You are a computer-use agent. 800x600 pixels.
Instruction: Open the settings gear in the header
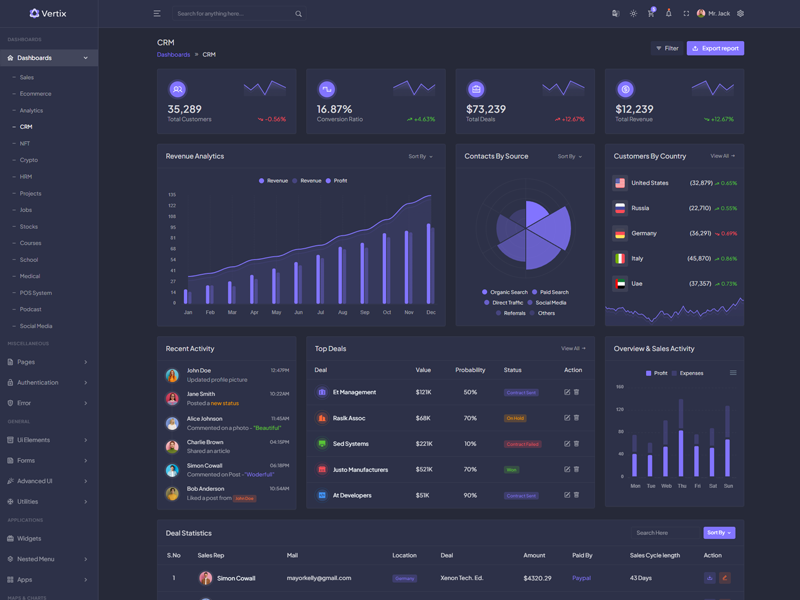coord(740,14)
